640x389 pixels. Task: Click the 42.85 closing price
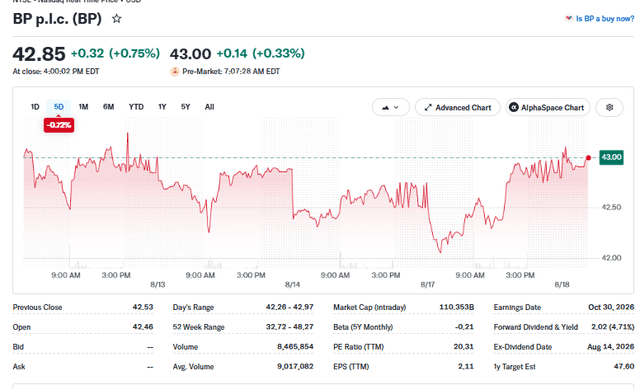pyautogui.click(x=39, y=54)
